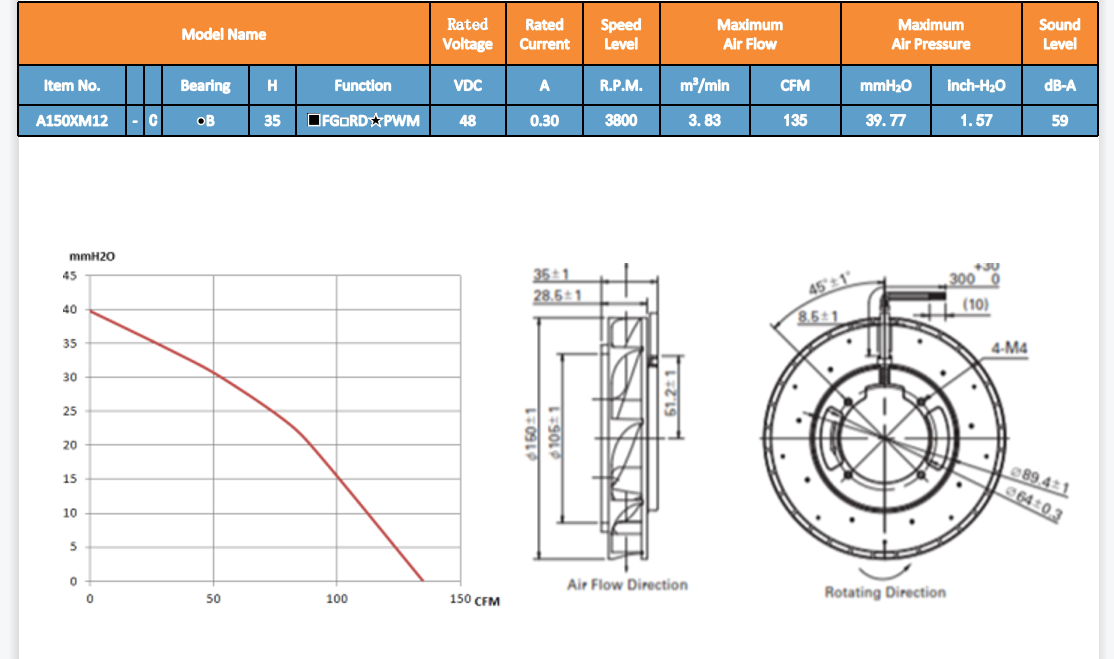Select the Model Name column header
The image size is (1114, 659).
pyautogui.click(x=224, y=34)
